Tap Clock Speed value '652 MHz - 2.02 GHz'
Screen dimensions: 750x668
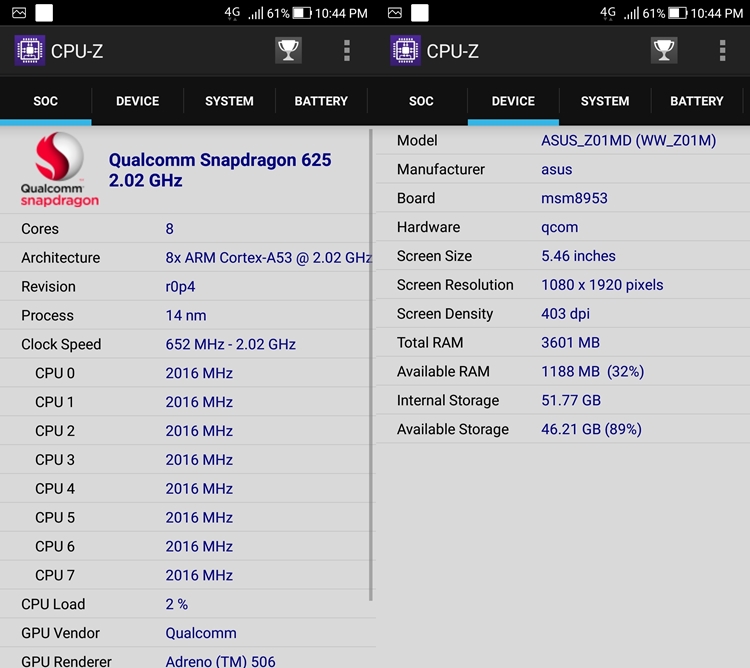coord(231,344)
